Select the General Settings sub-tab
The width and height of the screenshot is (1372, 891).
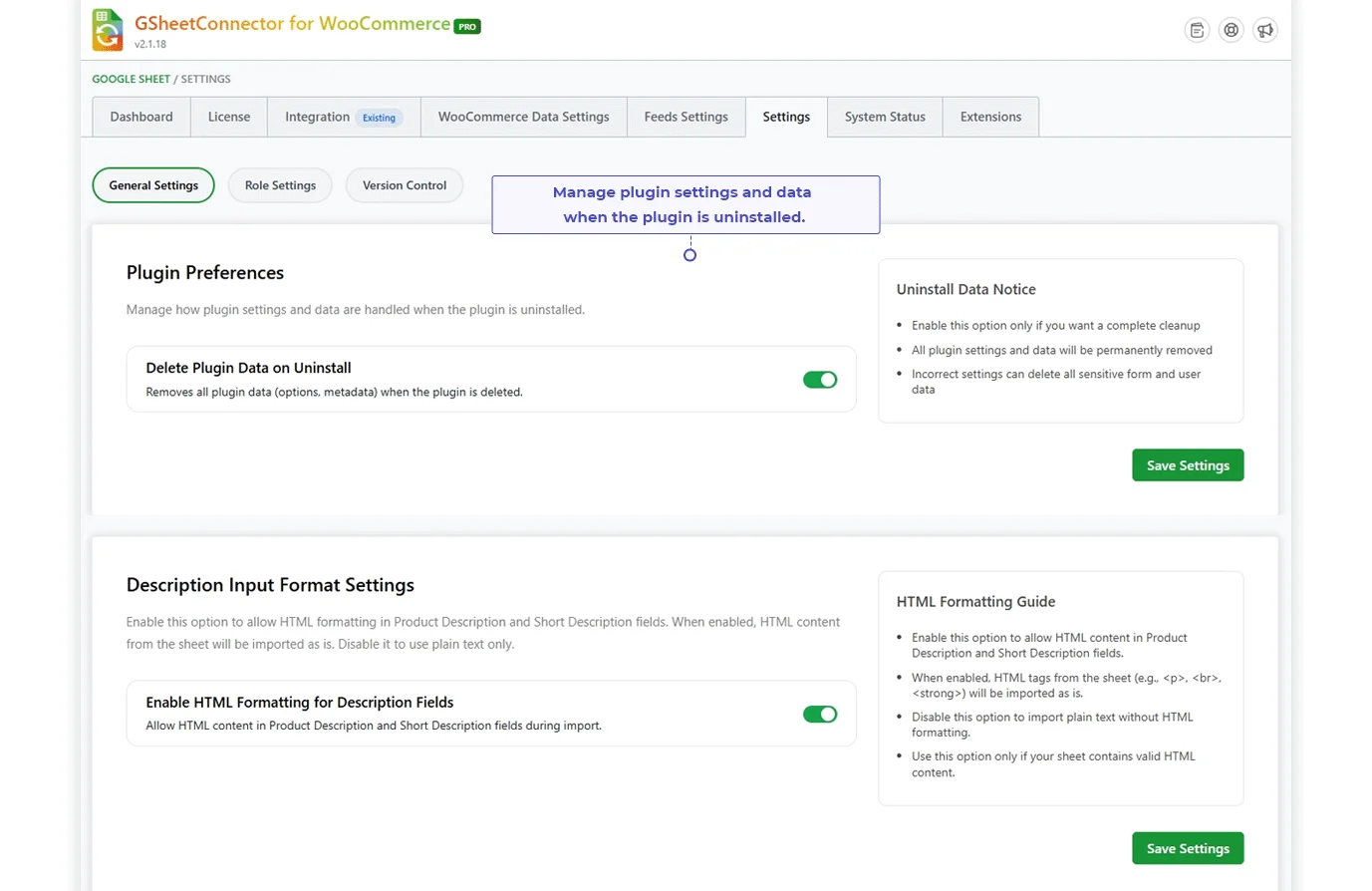pos(153,185)
